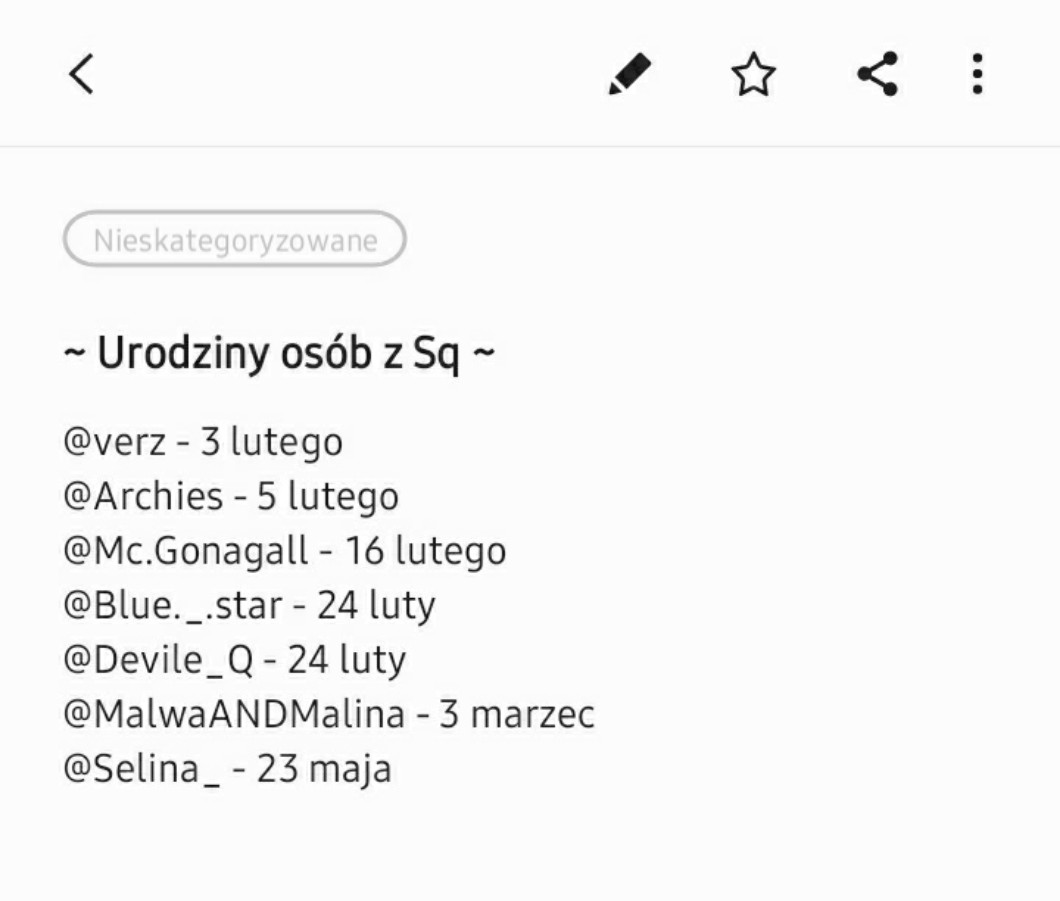The width and height of the screenshot is (1060, 901).
Task: Tap the @Mc.Gonagall username
Action: [185, 551]
